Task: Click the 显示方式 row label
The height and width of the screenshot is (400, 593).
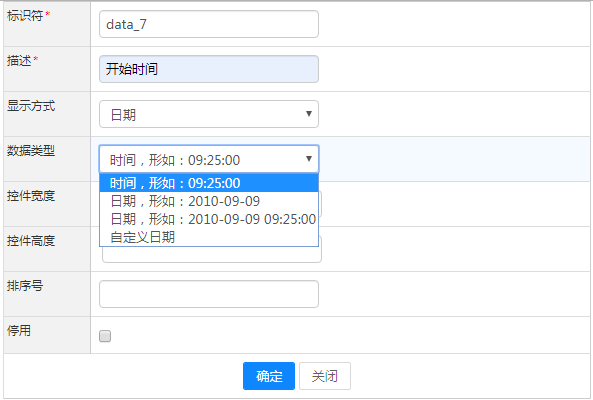Action: (31, 105)
